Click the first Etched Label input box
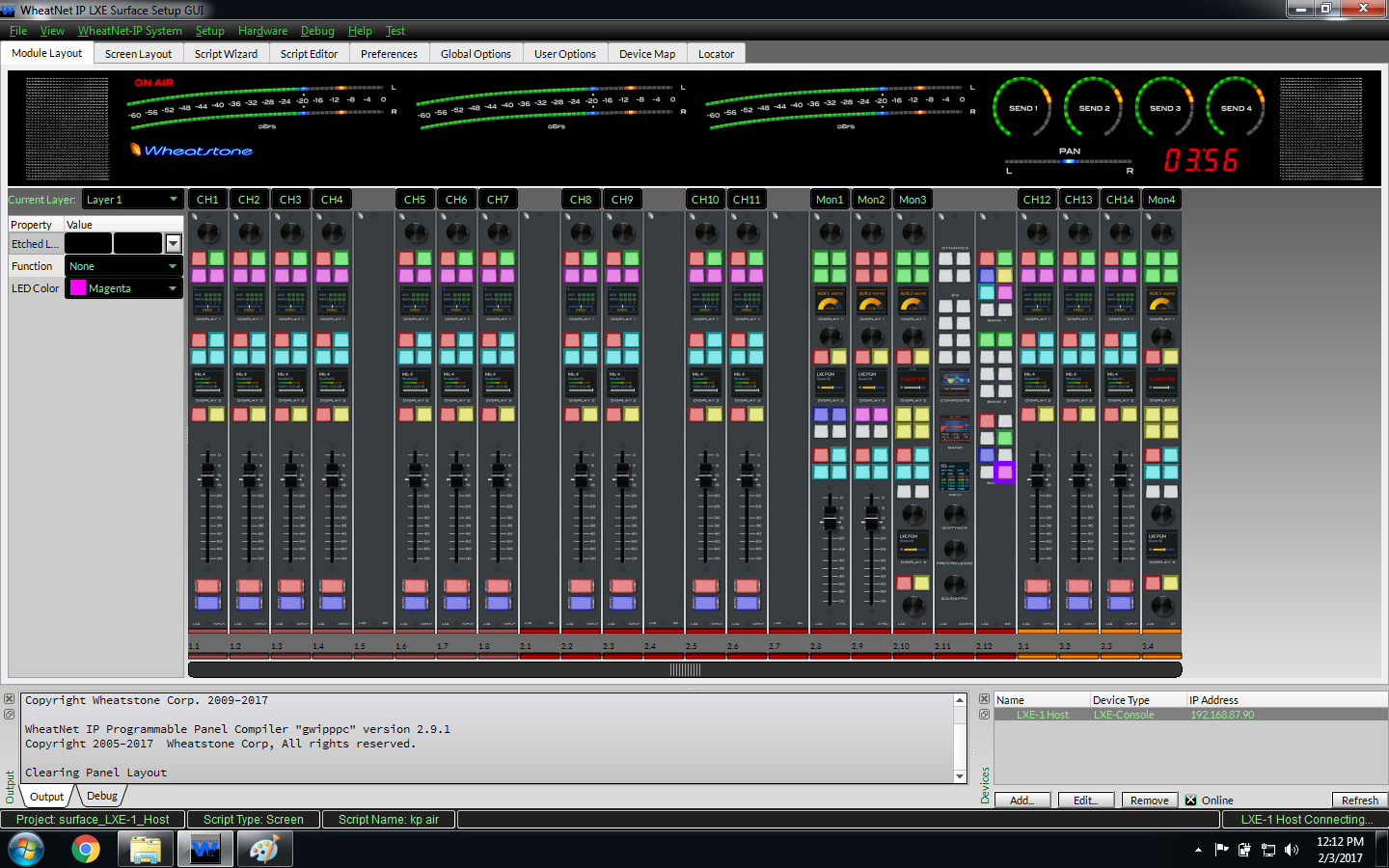 click(x=88, y=244)
